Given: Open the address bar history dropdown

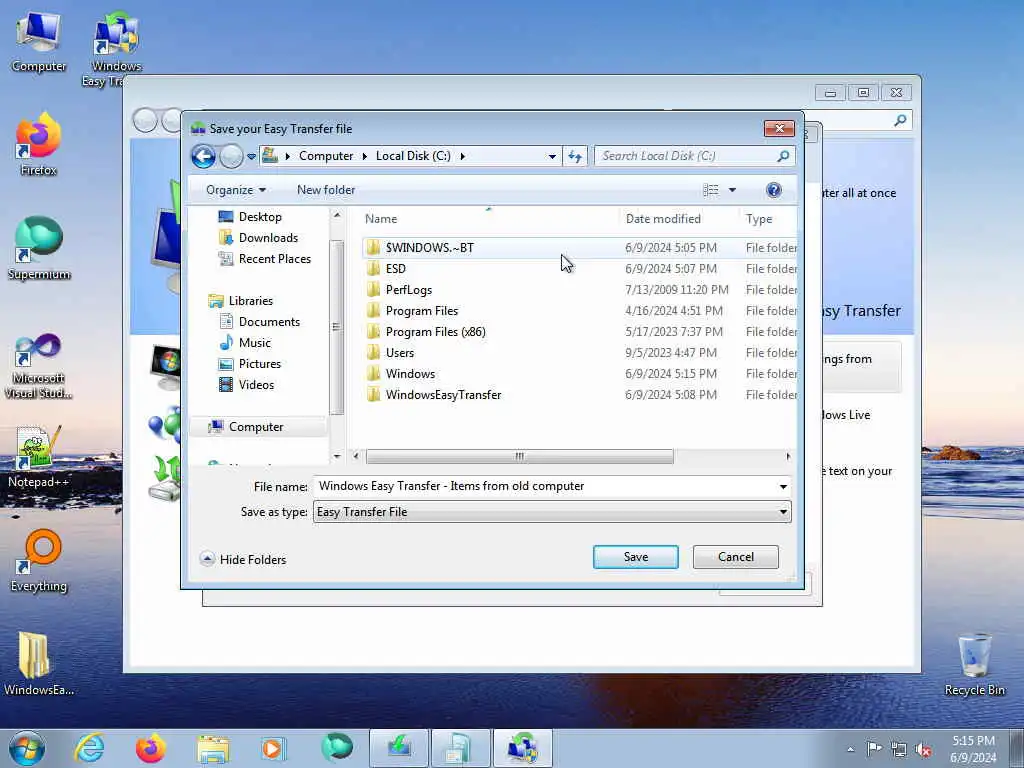Looking at the screenshot, I should tap(552, 157).
